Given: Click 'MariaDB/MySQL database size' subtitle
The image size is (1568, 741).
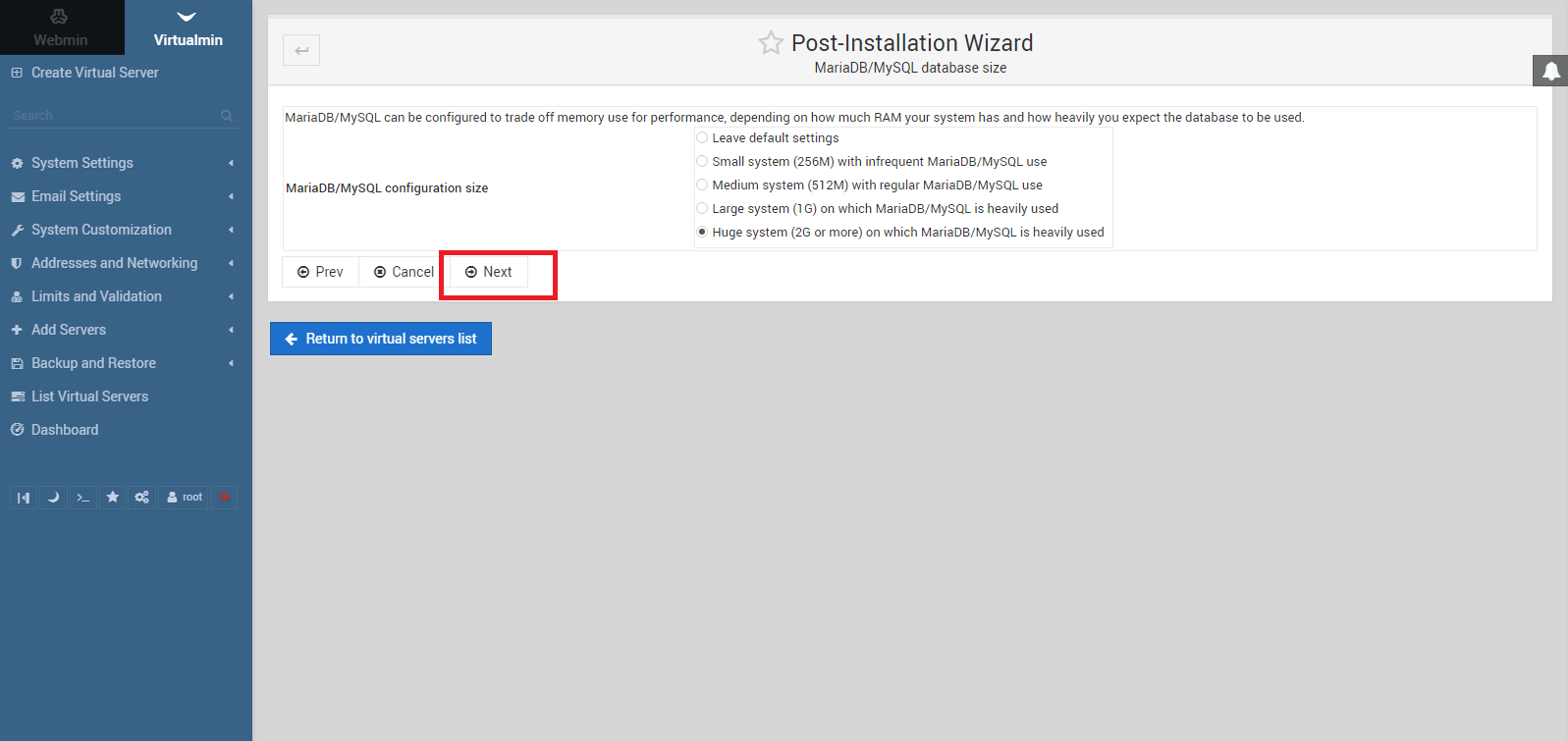Looking at the screenshot, I should coord(910,68).
